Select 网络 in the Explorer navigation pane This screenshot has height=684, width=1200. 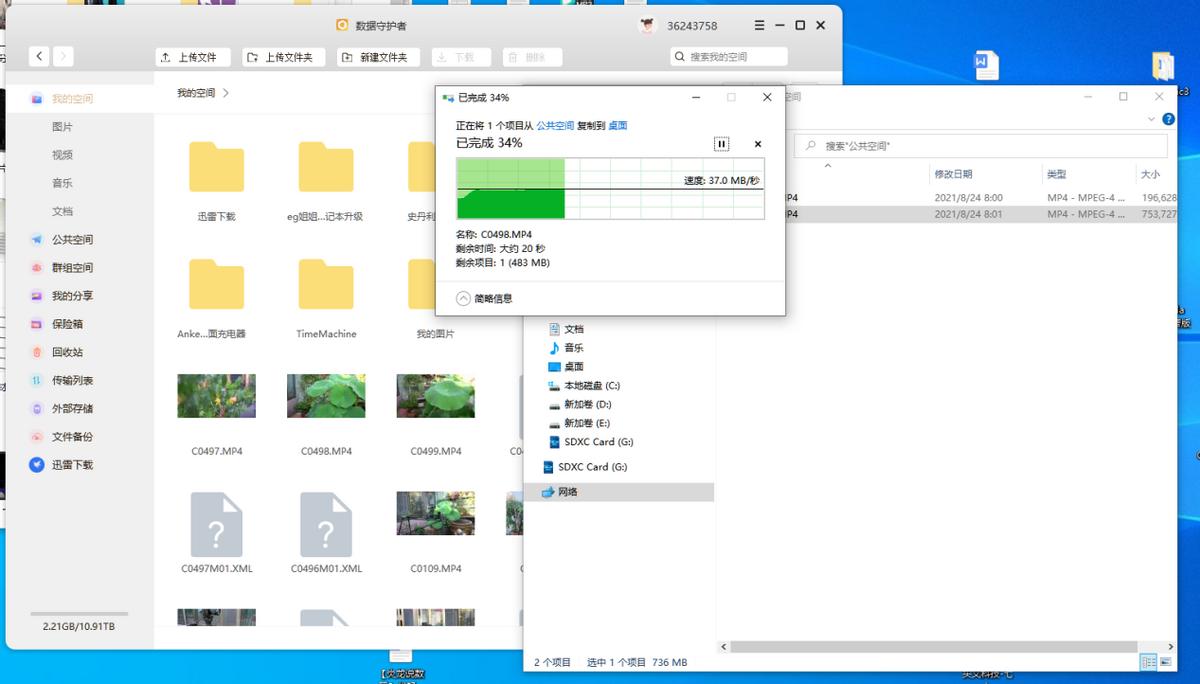click(x=570, y=491)
